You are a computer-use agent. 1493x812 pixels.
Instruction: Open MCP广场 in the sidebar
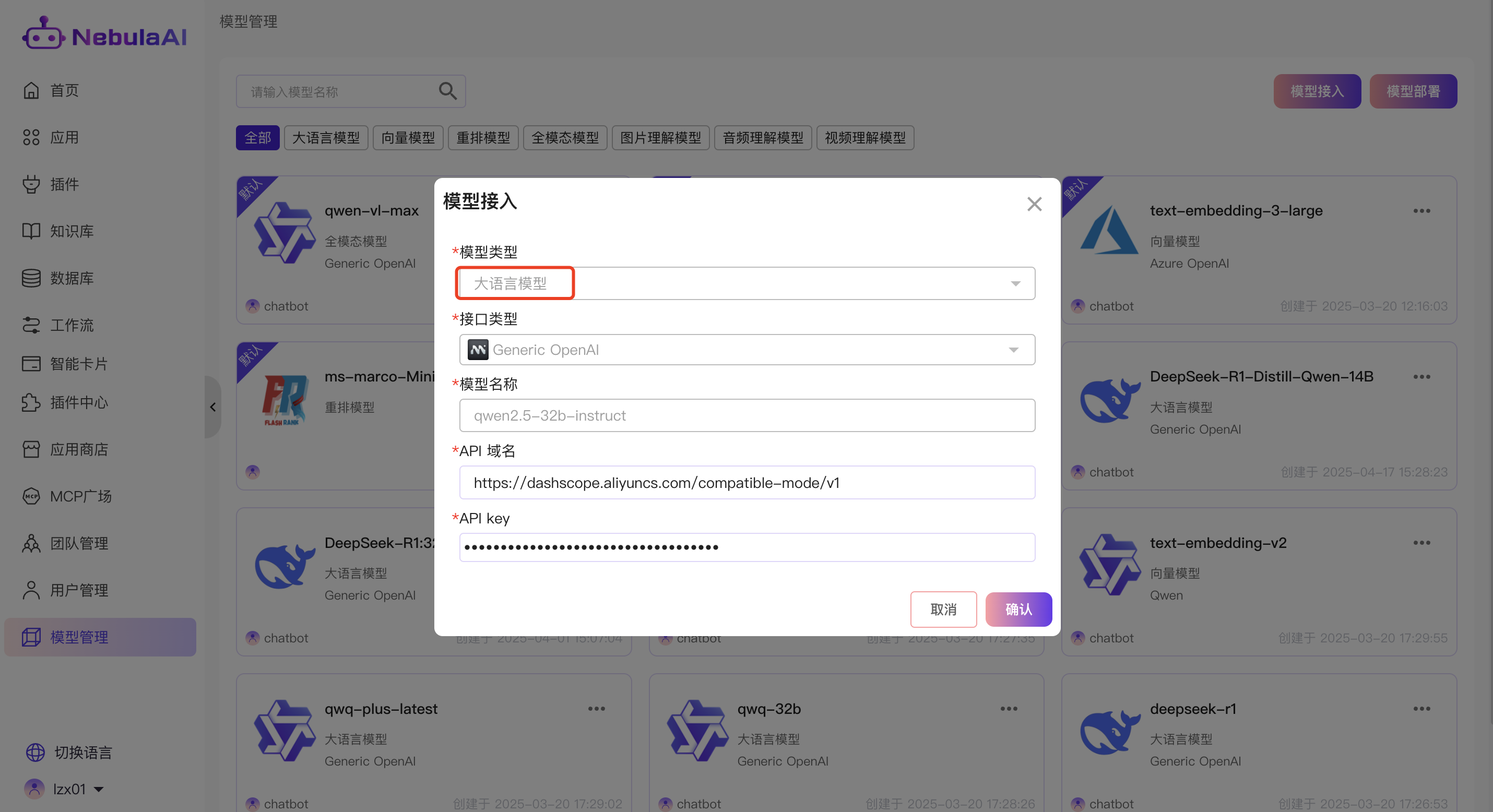point(67,496)
